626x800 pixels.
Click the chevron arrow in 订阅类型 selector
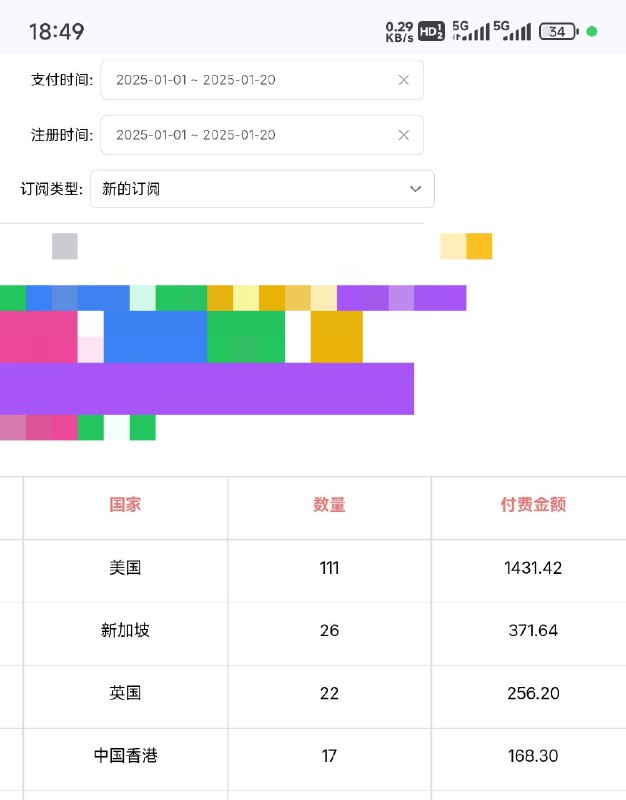[x=415, y=189]
